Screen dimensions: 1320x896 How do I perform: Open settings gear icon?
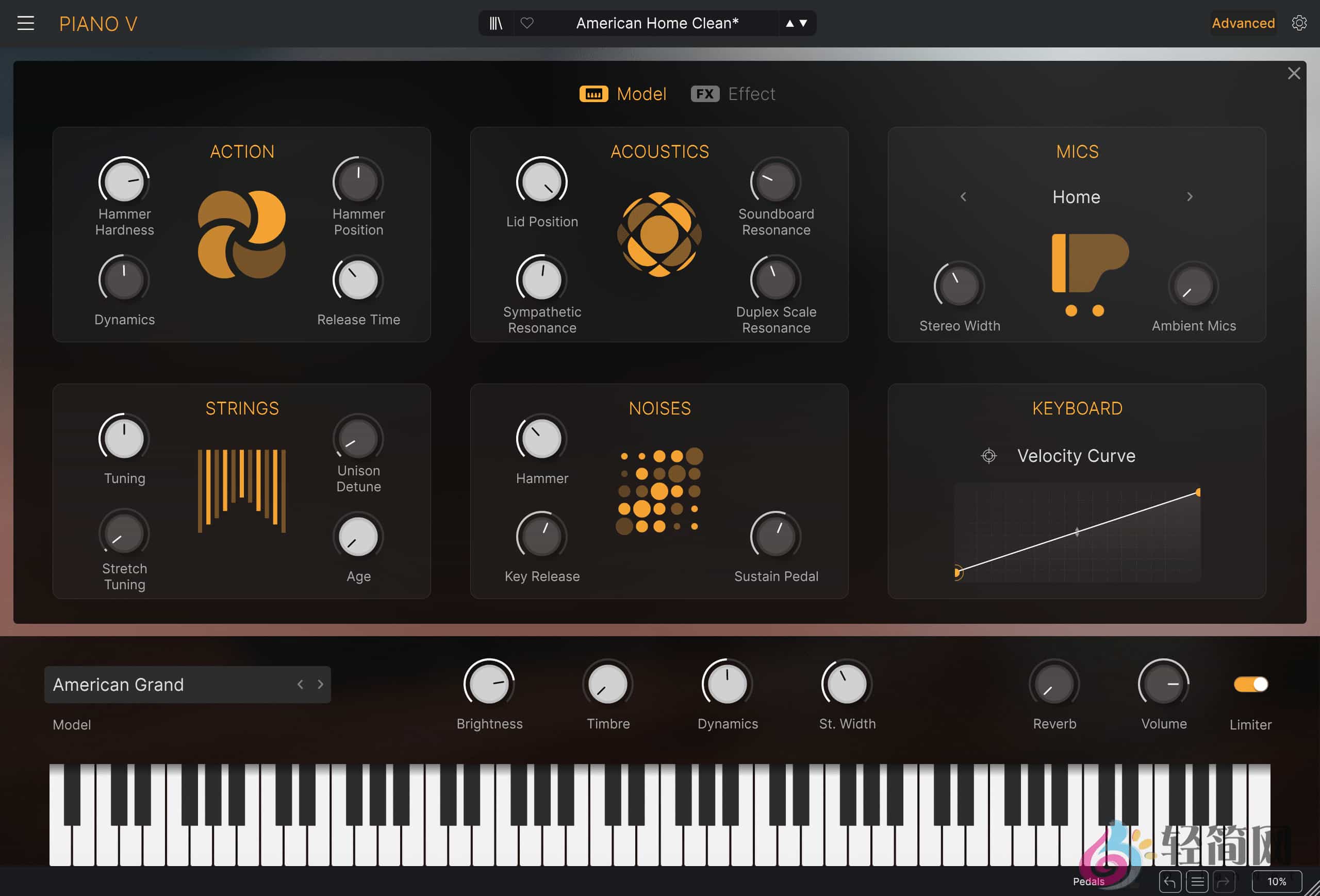click(x=1299, y=23)
